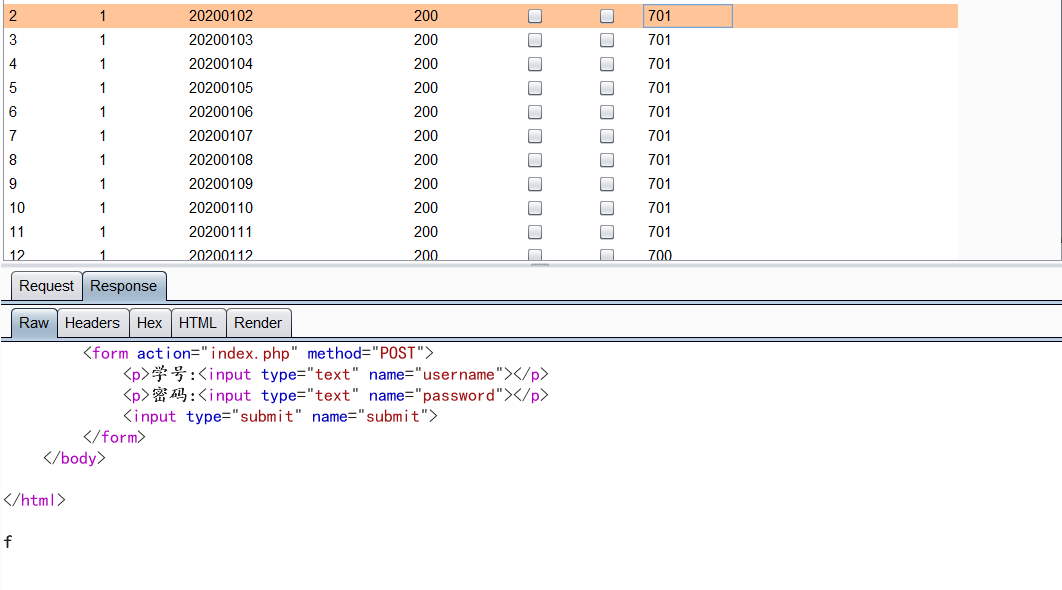The width and height of the screenshot is (1062, 590).
Task: Tick the second checkbox in the 20200108 row
Action: click(x=607, y=161)
